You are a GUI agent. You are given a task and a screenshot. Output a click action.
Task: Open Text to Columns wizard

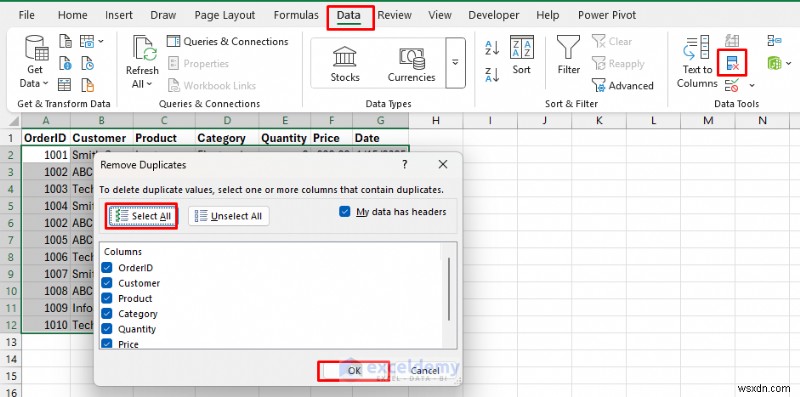pos(697,62)
